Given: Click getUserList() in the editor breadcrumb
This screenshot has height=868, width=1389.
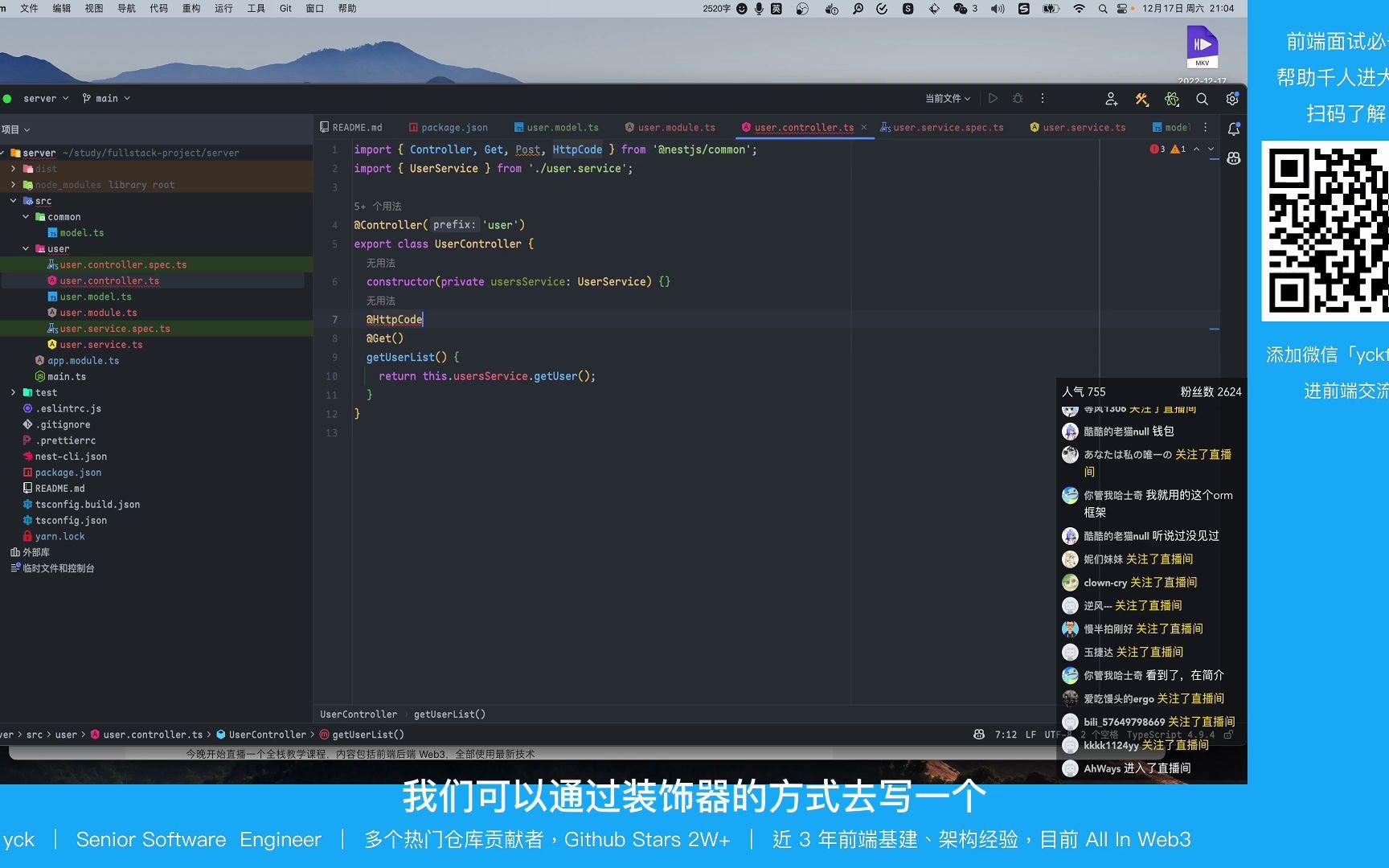Looking at the screenshot, I should coord(449,714).
